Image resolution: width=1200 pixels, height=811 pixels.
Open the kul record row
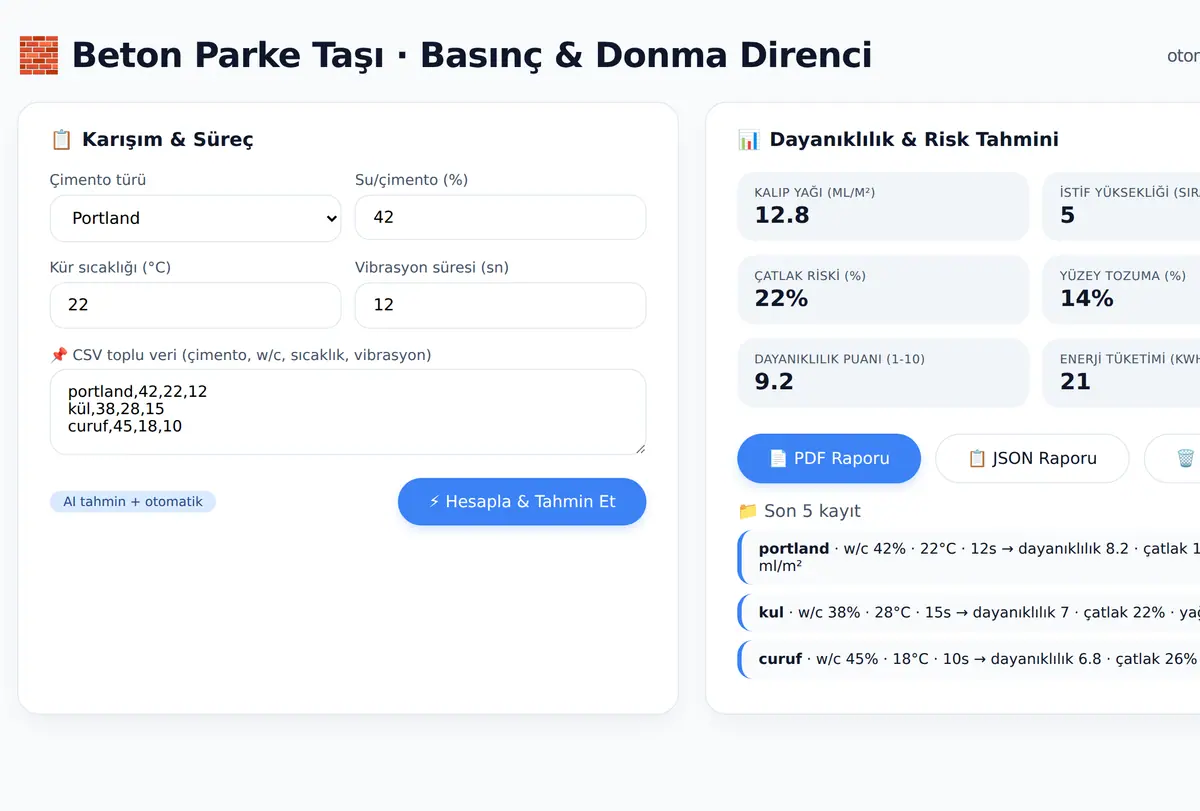point(969,612)
